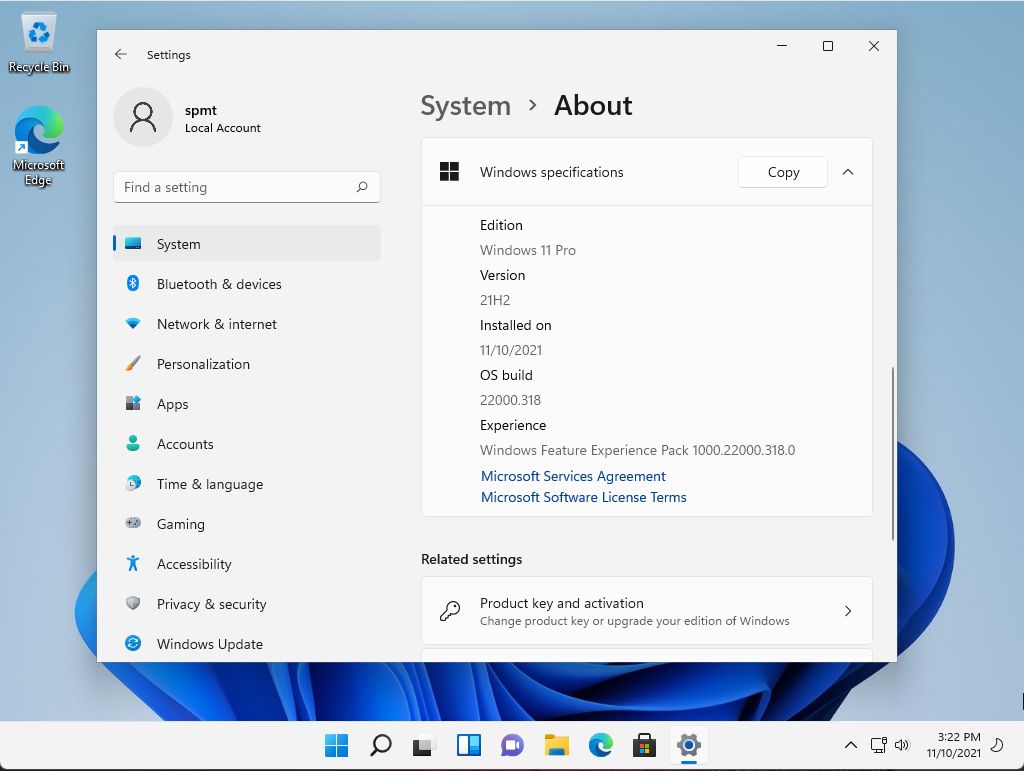Open the Time & language clock icon
Viewport: 1024px width, 771px height.
point(133,484)
